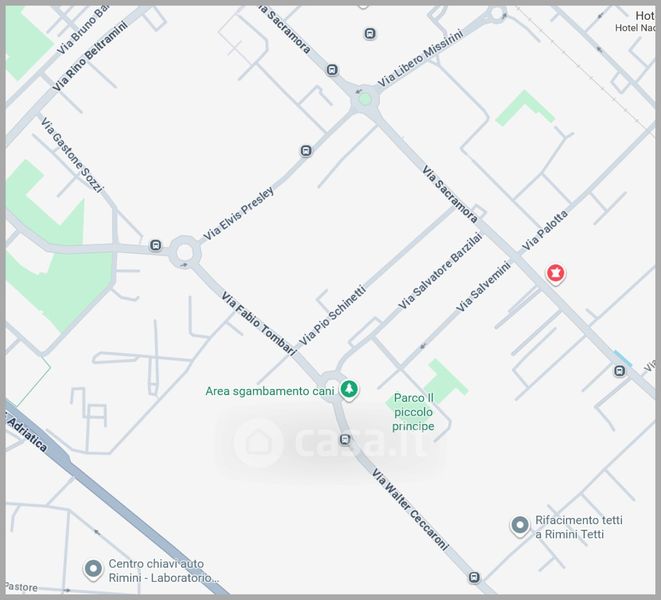Click the red property location marker
This screenshot has height=600, width=661.
point(556,274)
